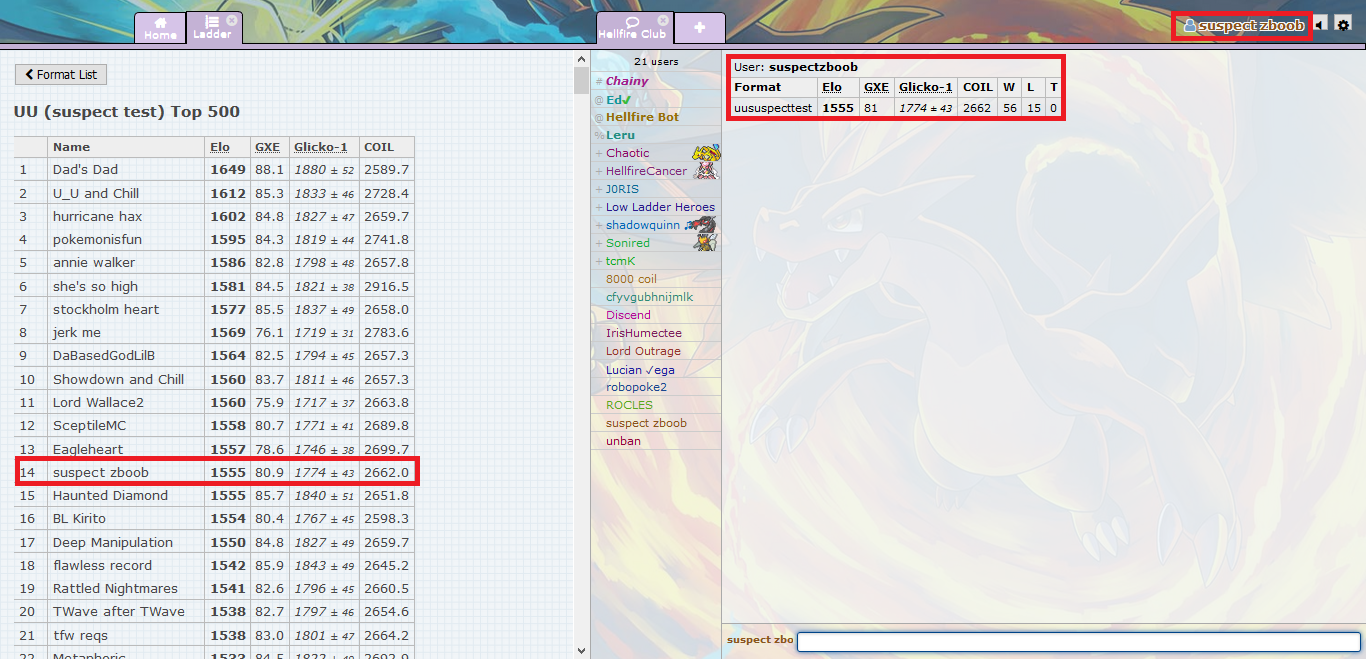Image resolution: width=1366 pixels, height=659 pixels.
Task: Close the Ladder tab
Action: (232, 20)
